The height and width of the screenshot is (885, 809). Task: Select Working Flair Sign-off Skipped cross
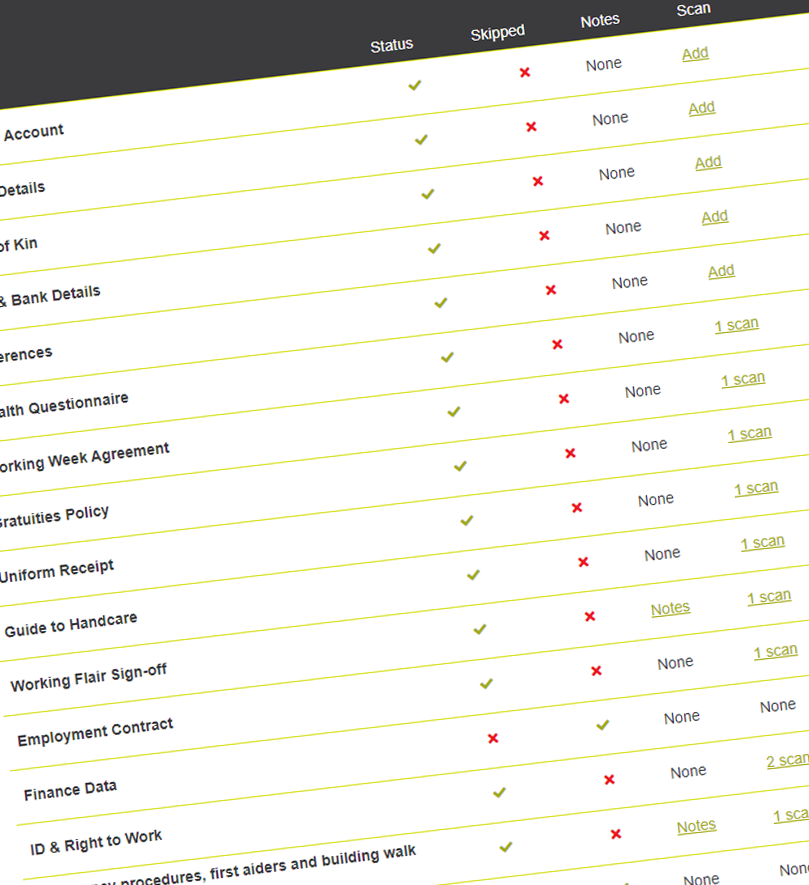coord(590,616)
